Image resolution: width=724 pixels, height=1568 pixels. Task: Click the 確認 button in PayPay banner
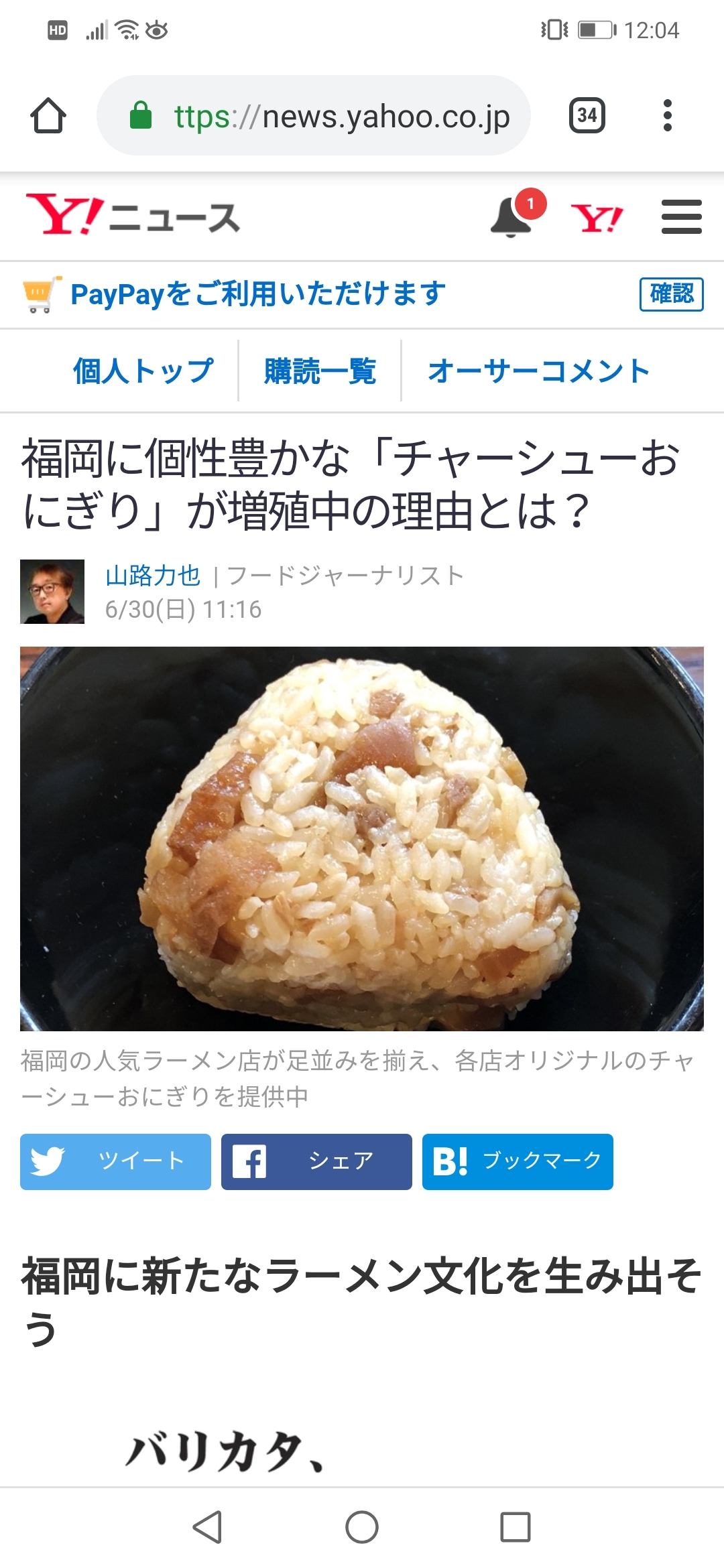[672, 294]
